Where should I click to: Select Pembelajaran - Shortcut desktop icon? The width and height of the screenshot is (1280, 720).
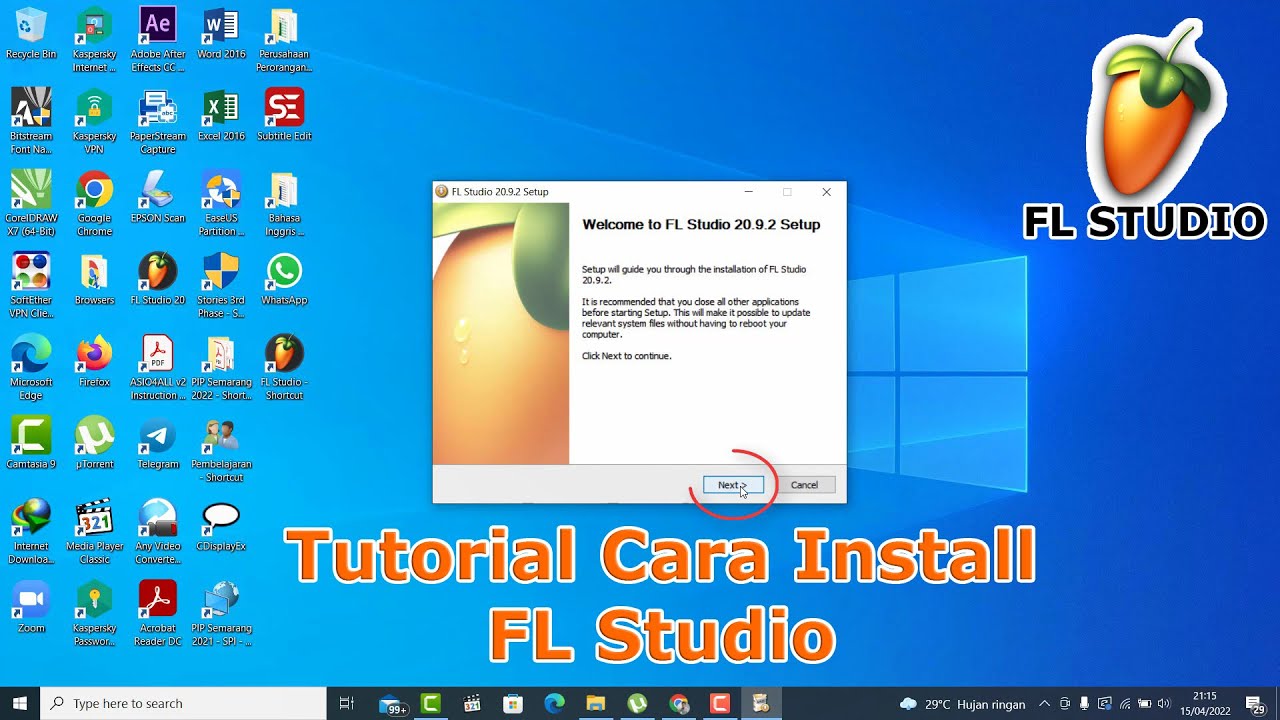pos(221,450)
